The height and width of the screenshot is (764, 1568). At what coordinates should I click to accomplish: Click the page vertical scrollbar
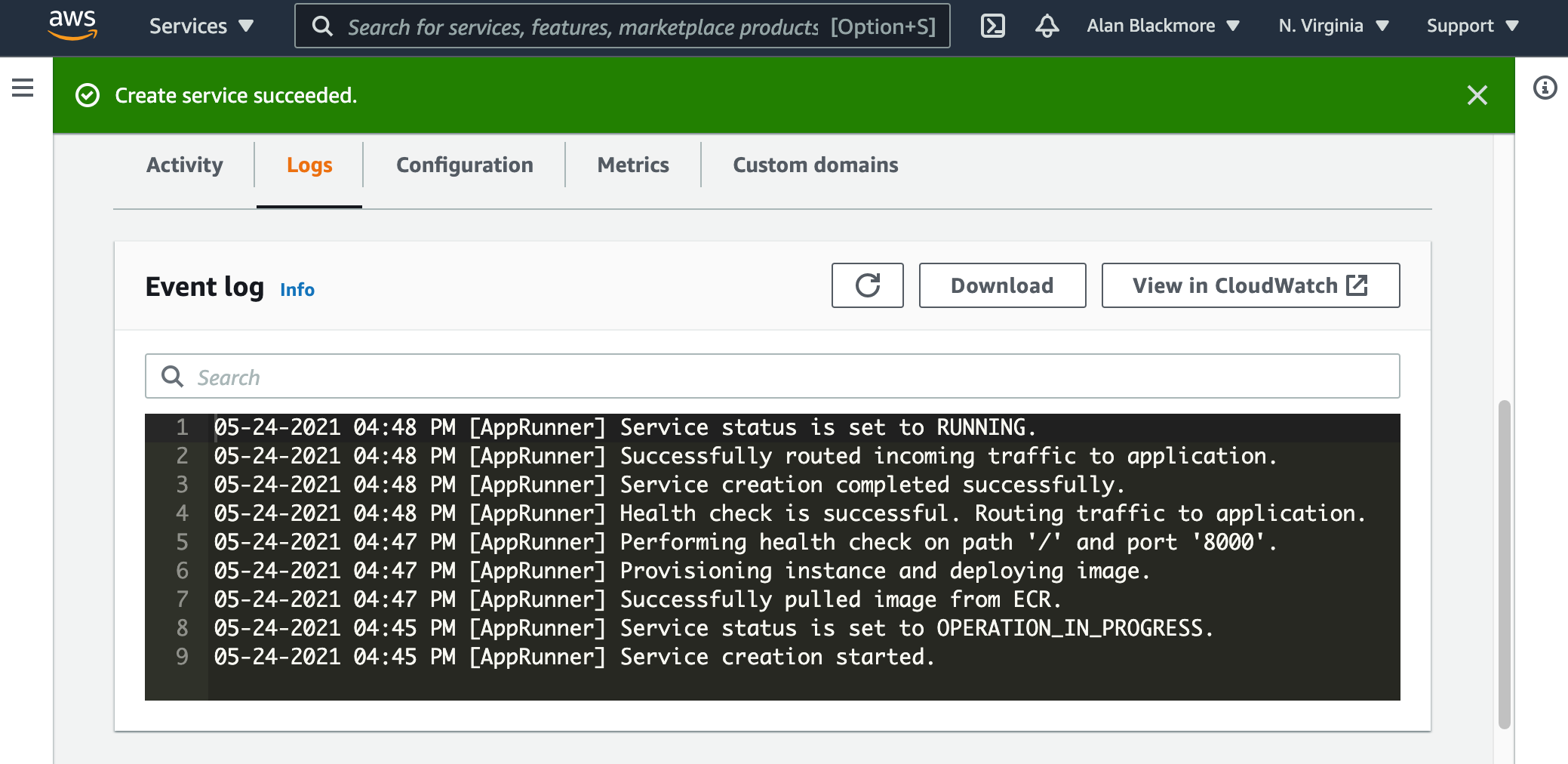(x=1504, y=565)
